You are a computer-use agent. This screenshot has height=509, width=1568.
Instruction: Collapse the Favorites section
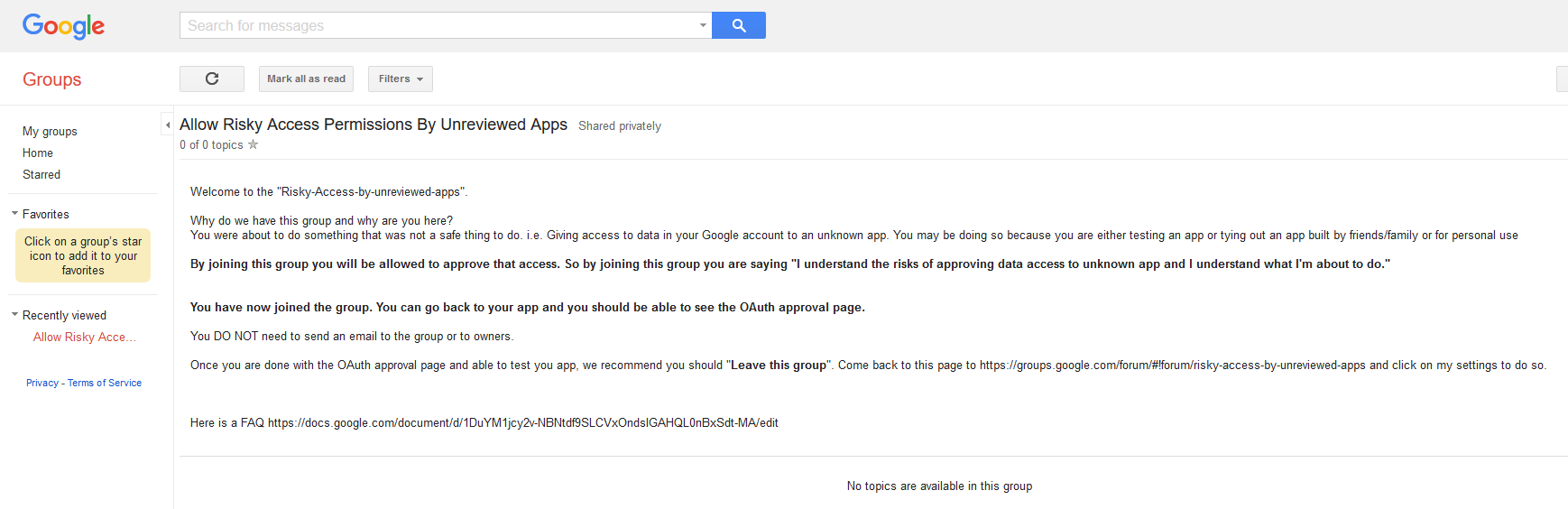click(14, 214)
